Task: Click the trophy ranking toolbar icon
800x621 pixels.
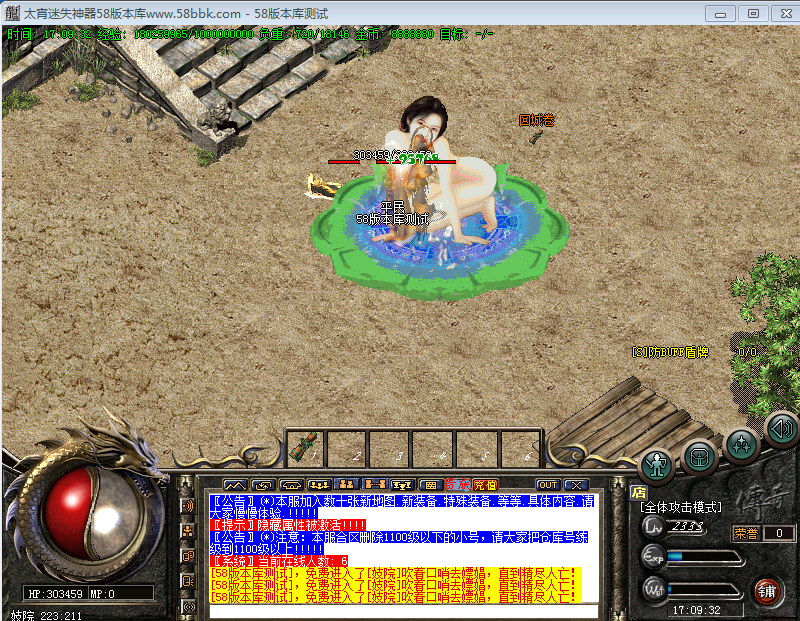Action: (402, 485)
